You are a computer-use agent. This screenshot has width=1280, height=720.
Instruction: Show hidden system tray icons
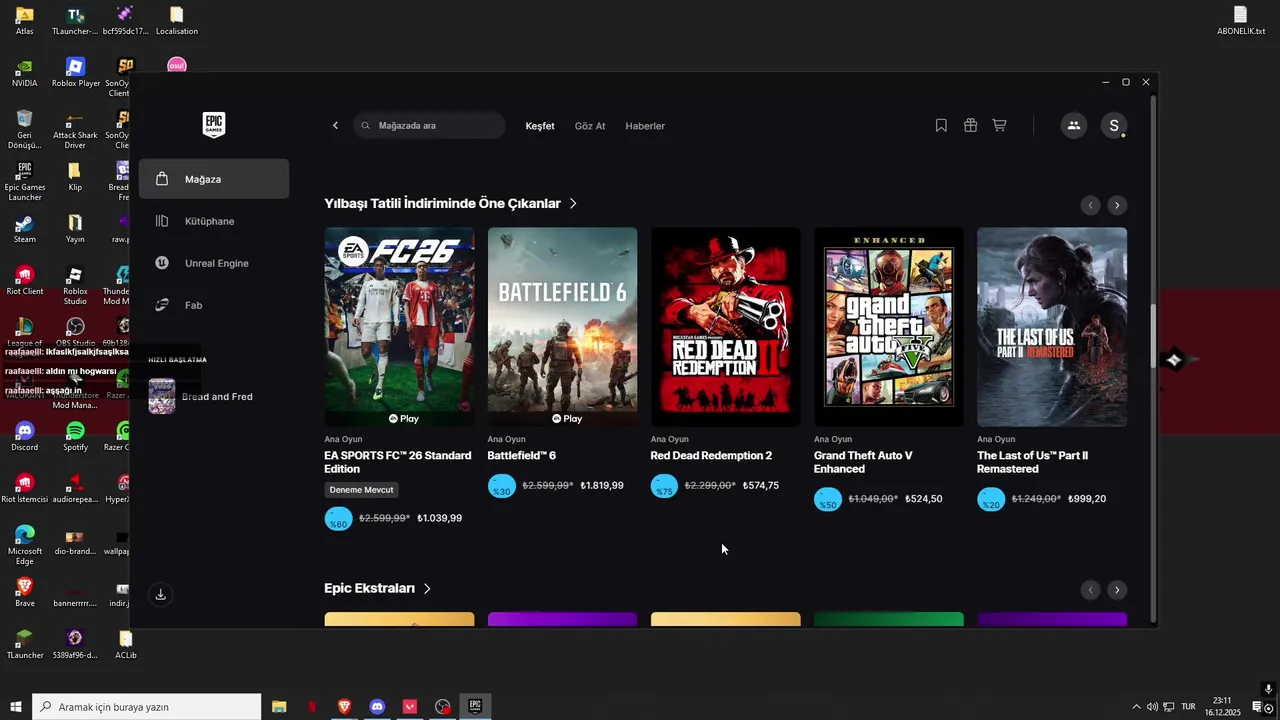1135,707
